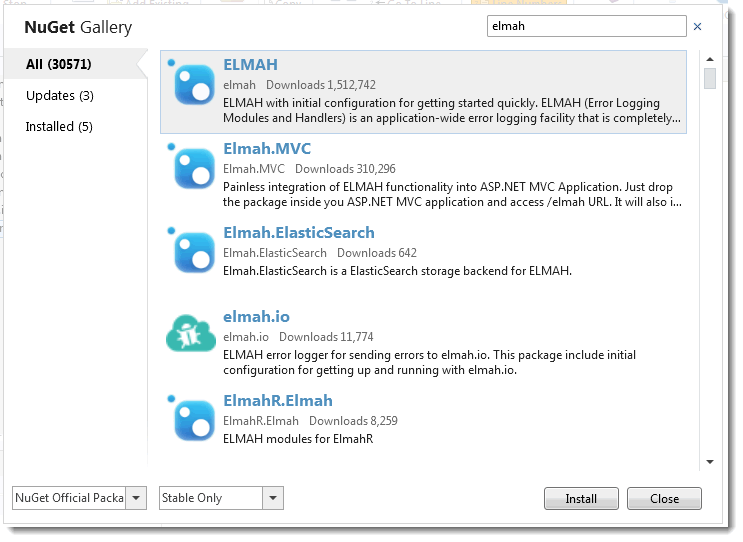Screen dimensions: 743x542
Task: Click the gray Elmah.ElasticSearch author label
Action: pyautogui.click(x=275, y=253)
